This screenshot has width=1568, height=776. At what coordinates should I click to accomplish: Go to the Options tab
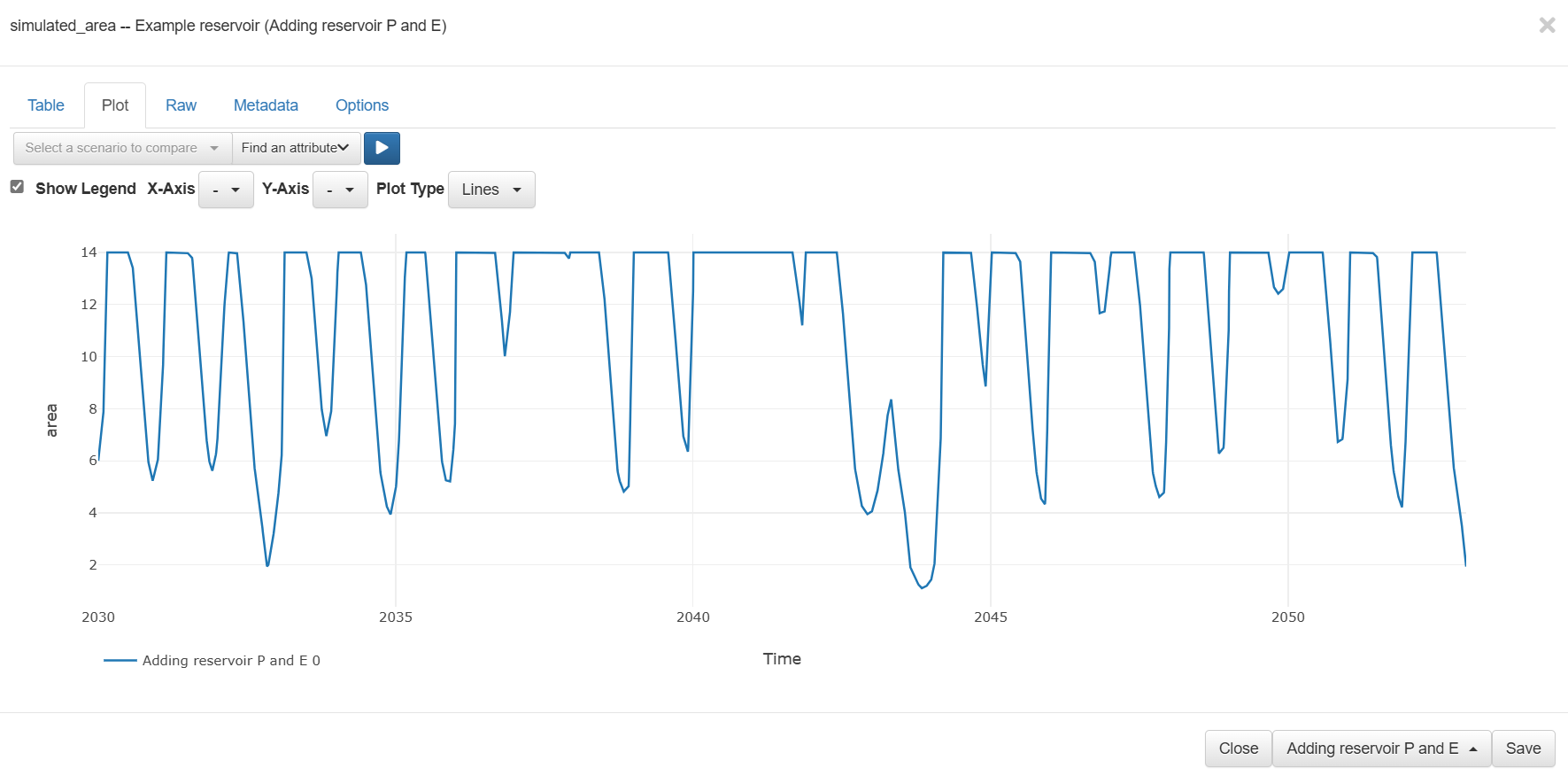362,105
